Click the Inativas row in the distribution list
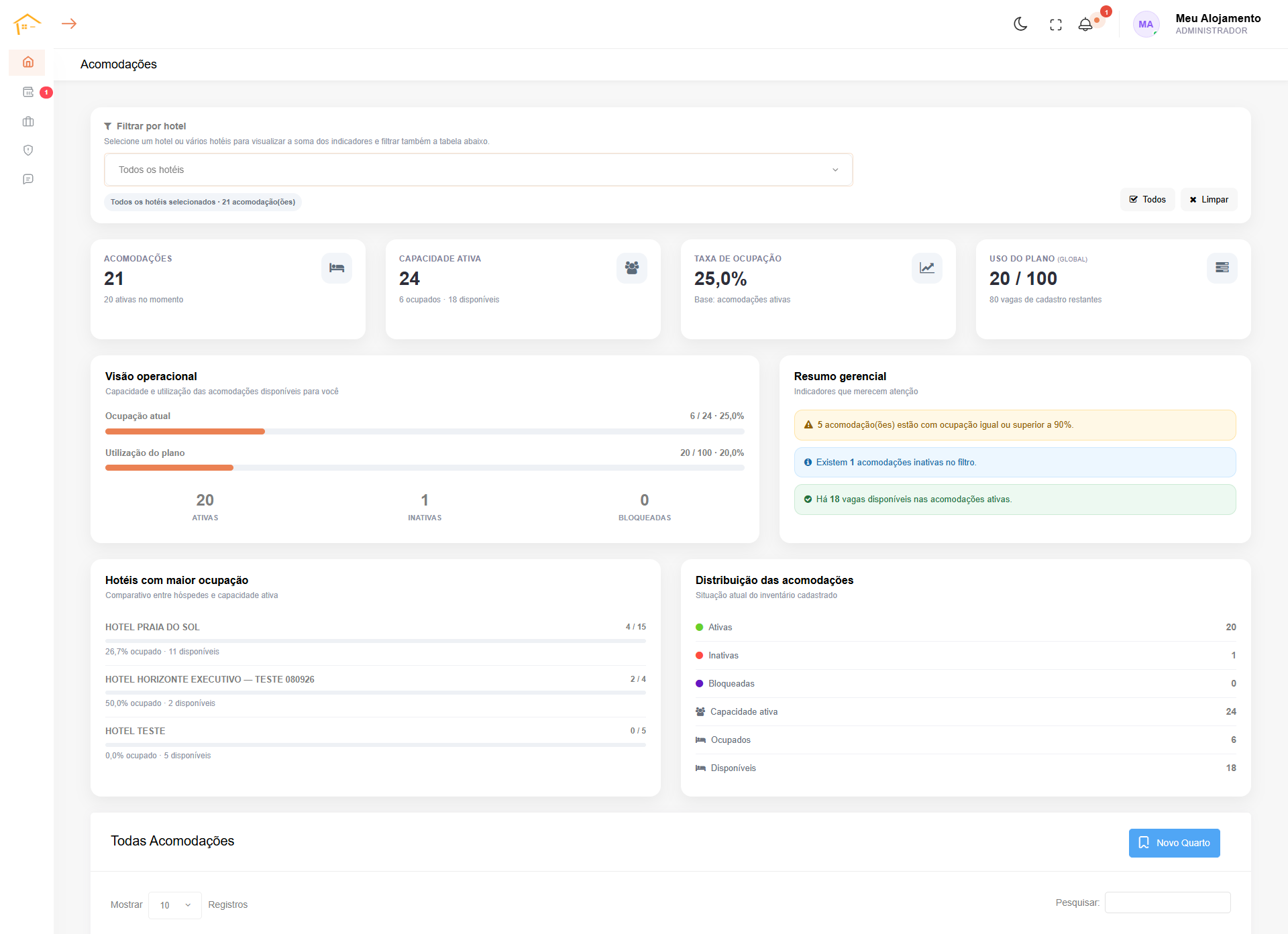Viewport: 1288px width, 934px height. pyautogui.click(x=966, y=656)
